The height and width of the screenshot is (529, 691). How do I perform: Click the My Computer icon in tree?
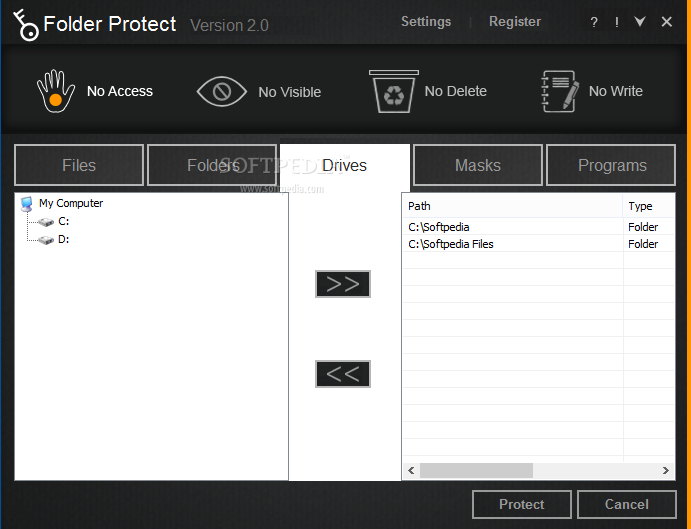pyautogui.click(x=27, y=204)
